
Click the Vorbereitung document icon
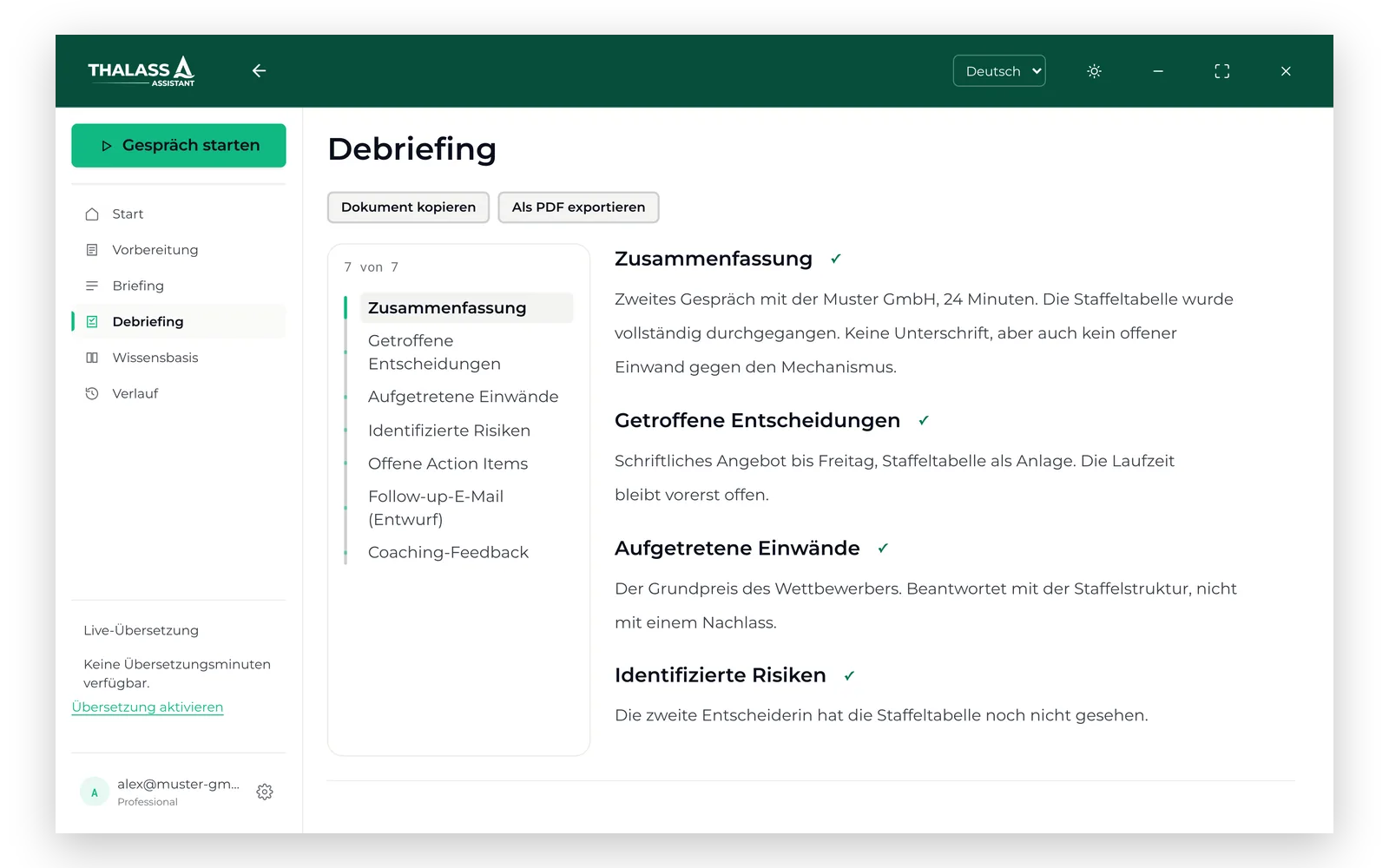tap(92, 250)
